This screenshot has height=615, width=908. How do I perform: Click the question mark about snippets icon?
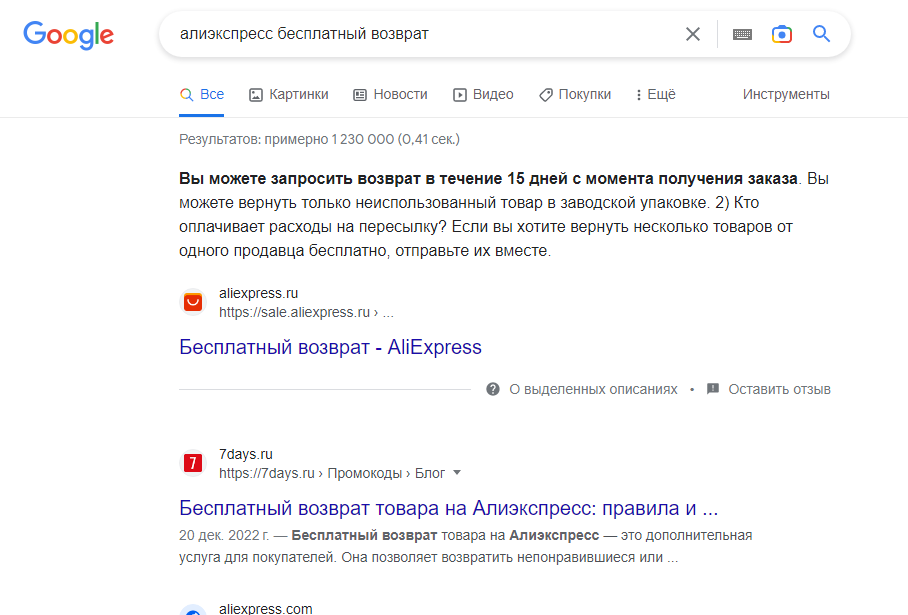click(493, 389)
